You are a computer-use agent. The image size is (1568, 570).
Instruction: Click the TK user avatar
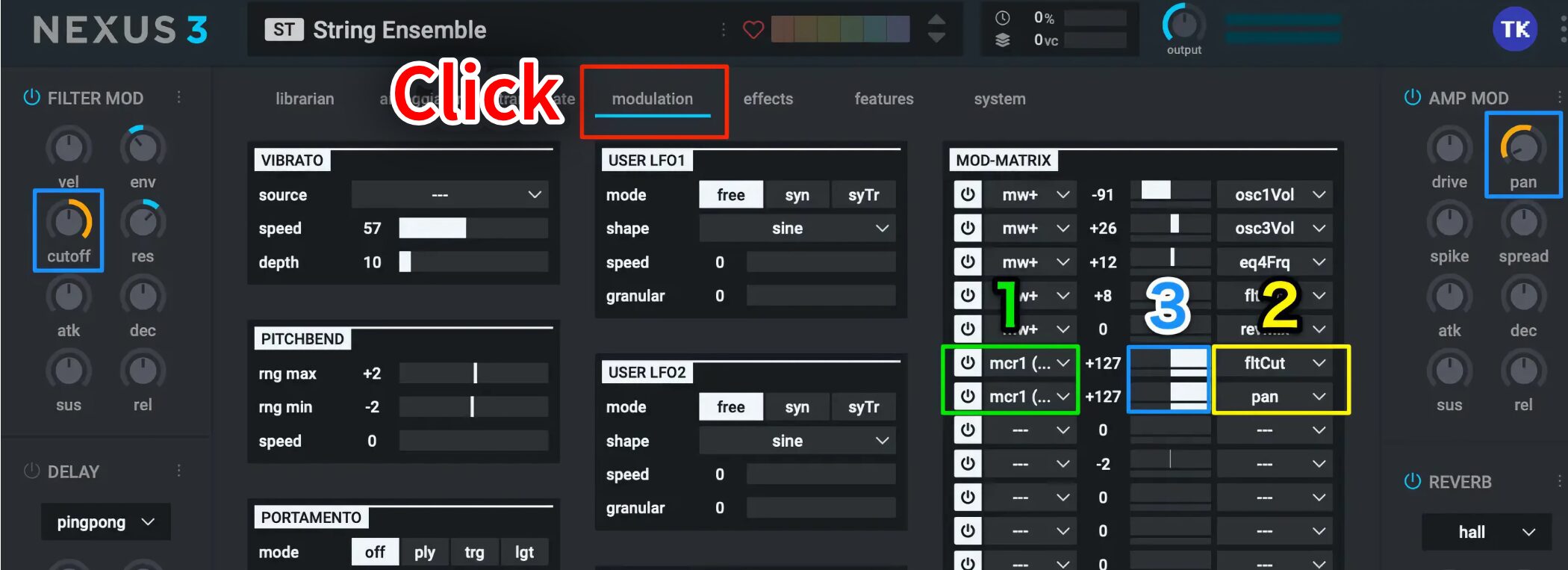tap(1514, 29)
